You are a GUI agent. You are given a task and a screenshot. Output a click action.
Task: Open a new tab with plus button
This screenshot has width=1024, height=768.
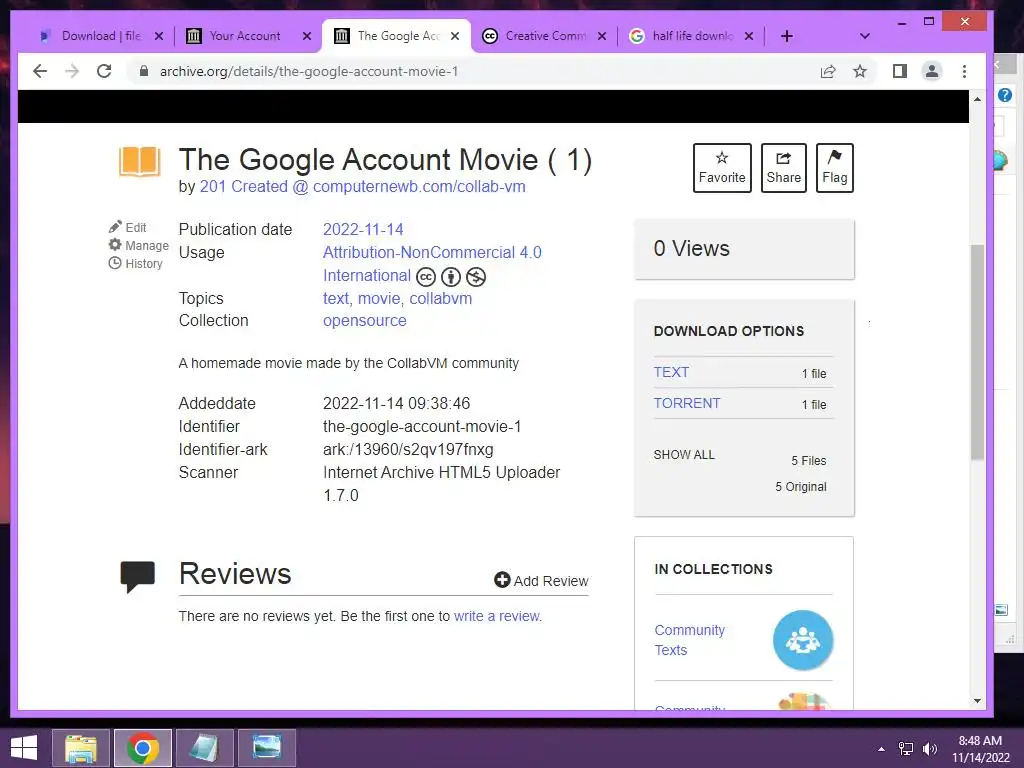pyautogui.click(x=787, y=36)
